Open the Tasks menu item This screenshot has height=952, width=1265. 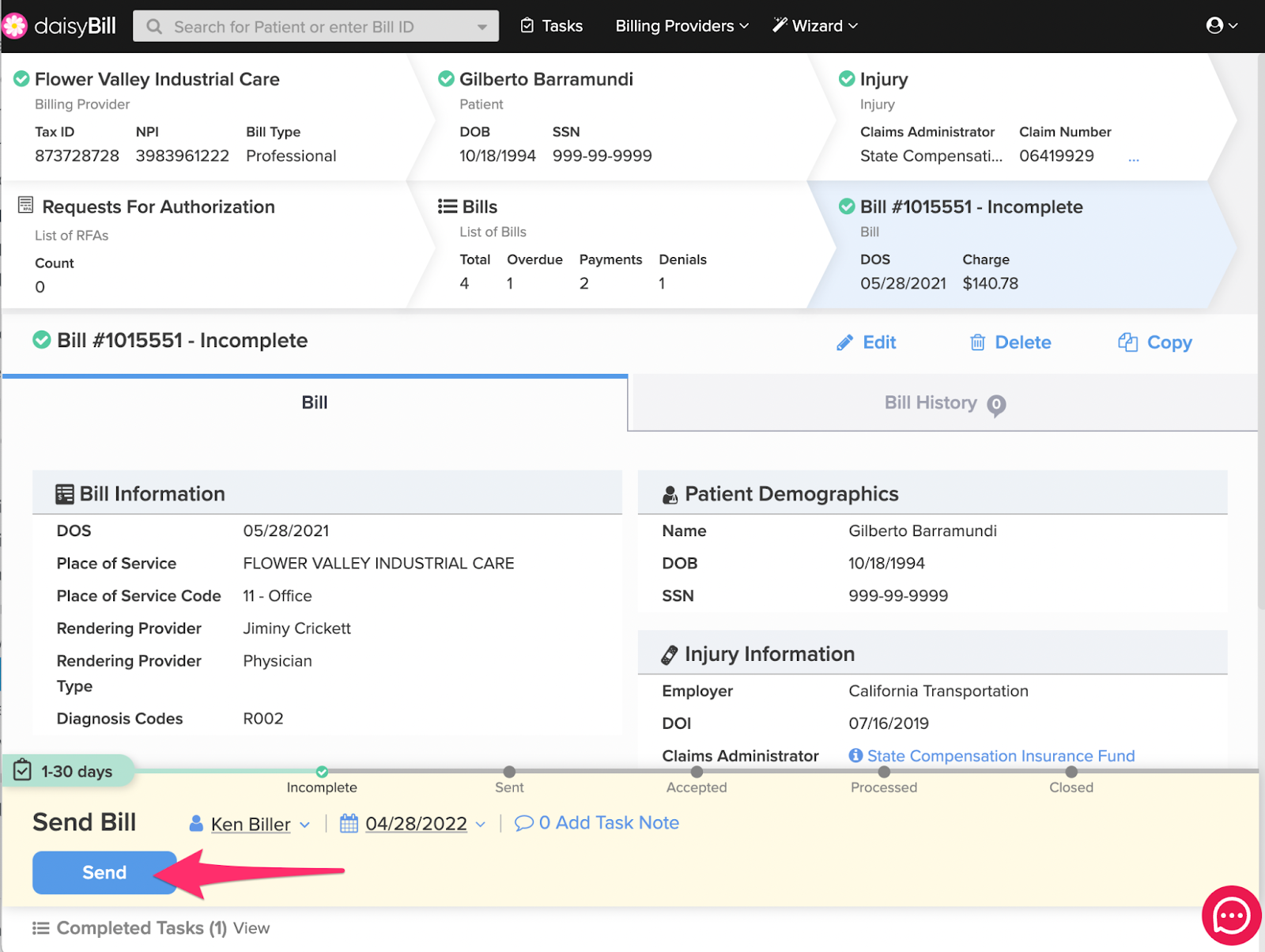pos(552,26)
